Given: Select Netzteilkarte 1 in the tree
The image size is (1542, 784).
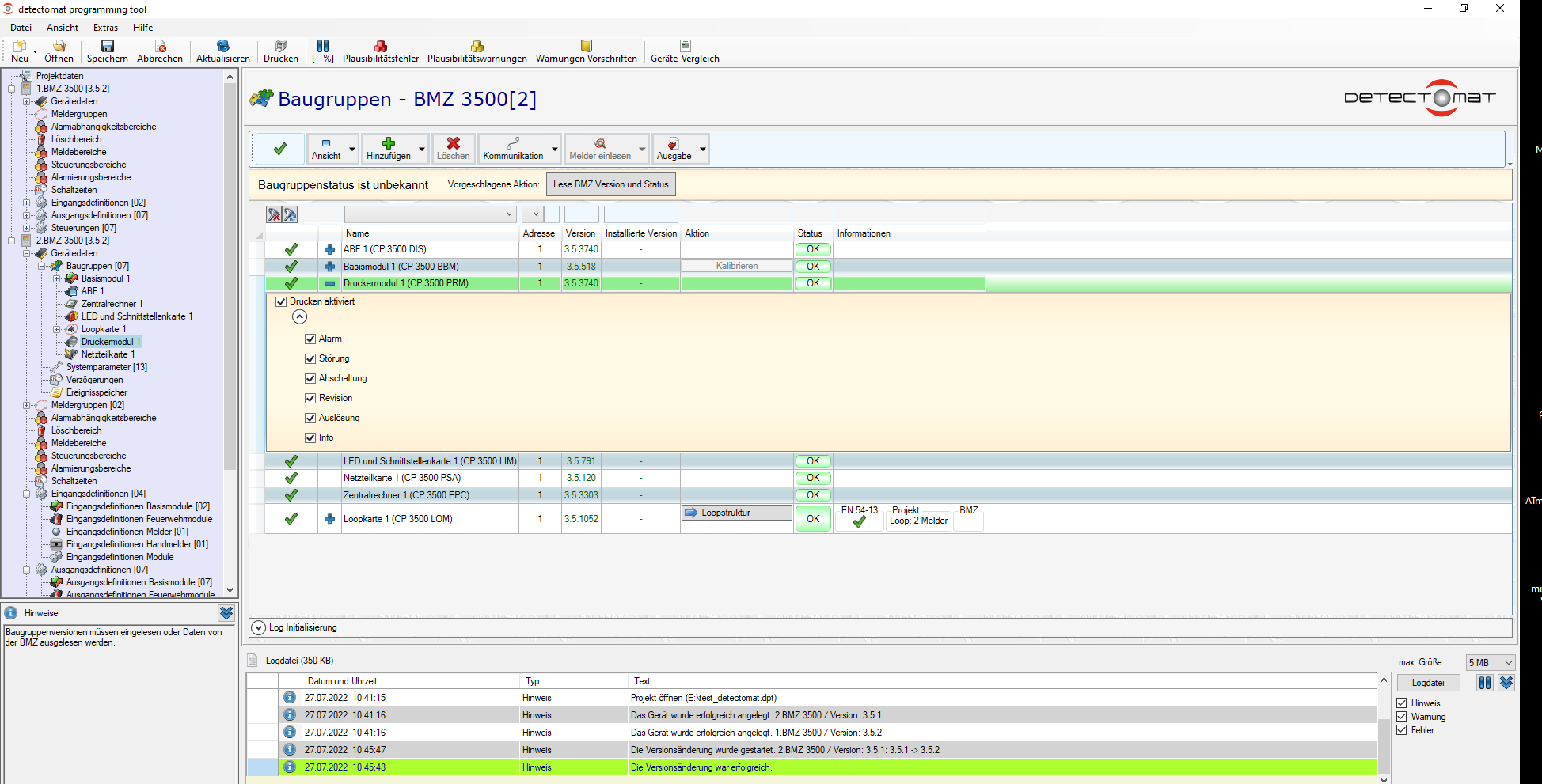Looking at the screenshot, I should click(108, 354).
